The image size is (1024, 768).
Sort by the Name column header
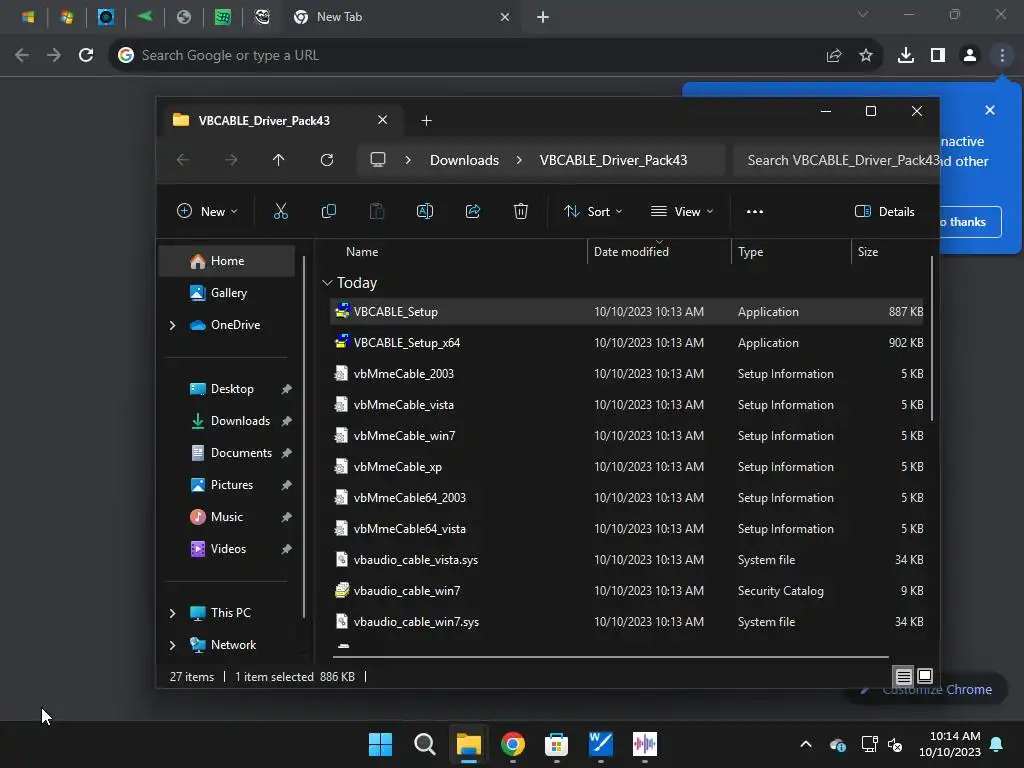coord(362,252)
